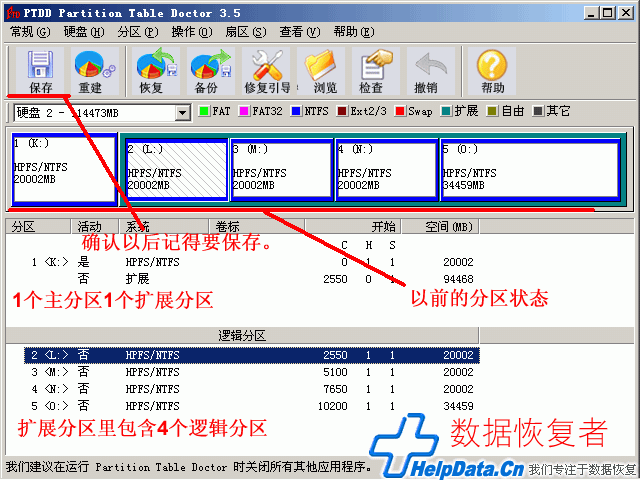
Task: Select logical partition row 4 <N:>
Action: coord(252,389)
